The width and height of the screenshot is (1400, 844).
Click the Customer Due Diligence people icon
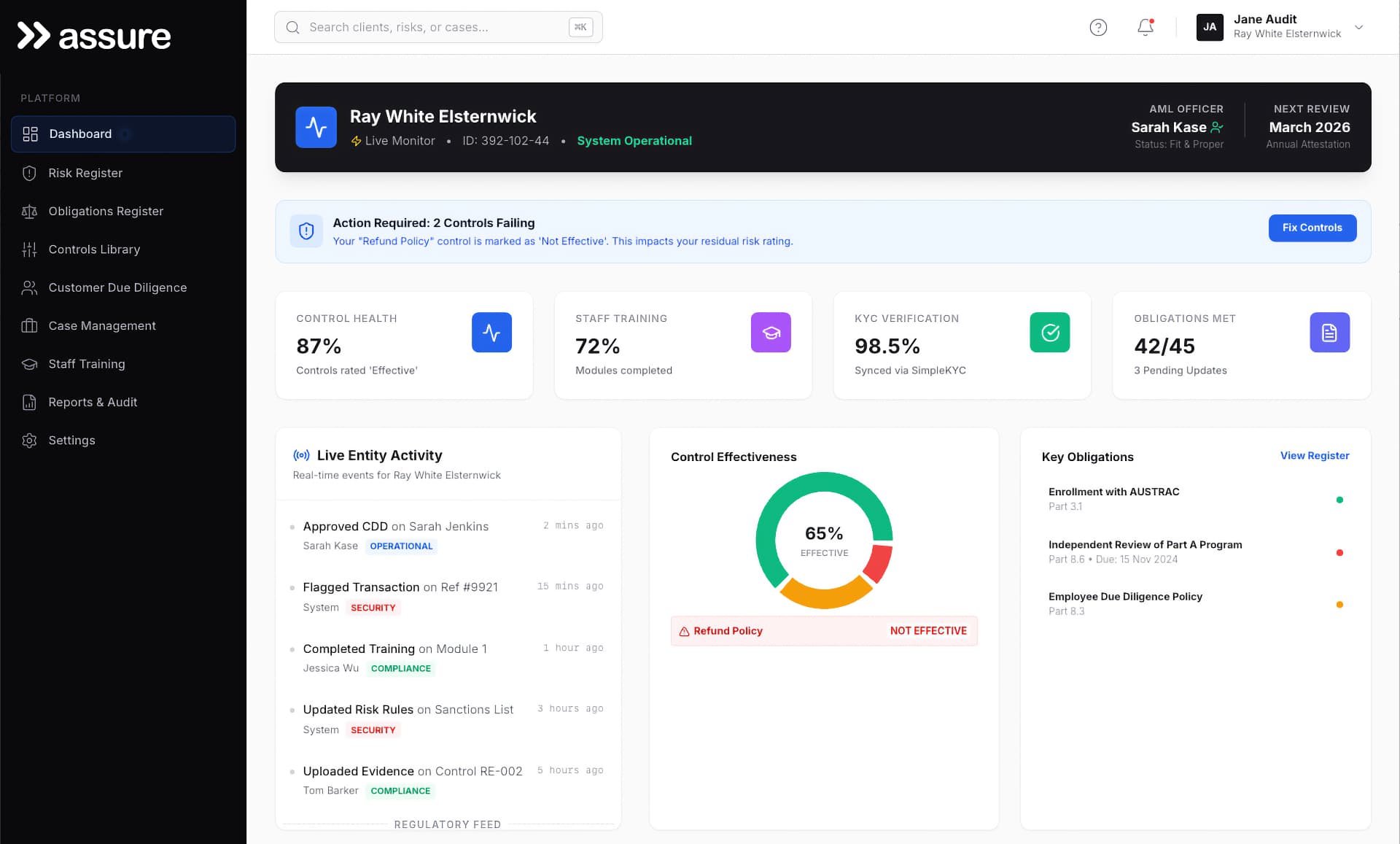point(29,287)
